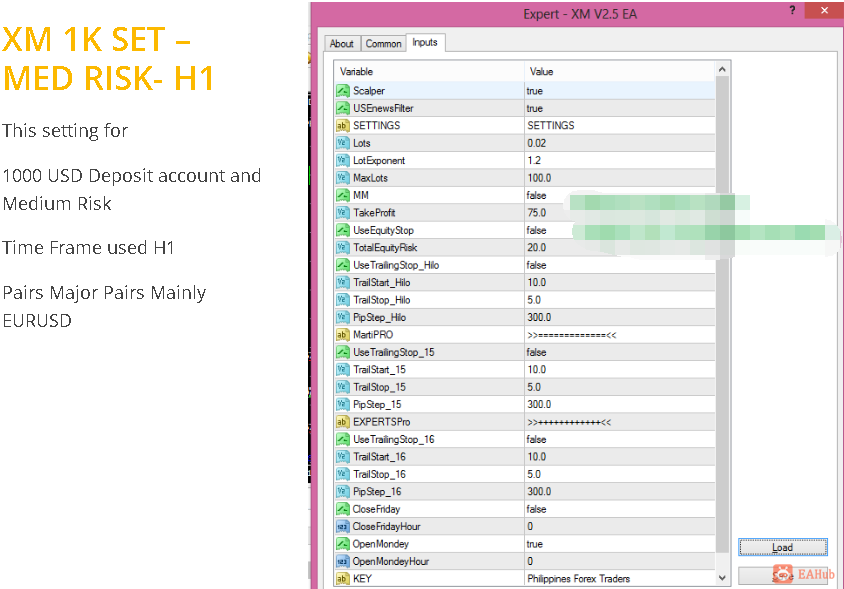Click the TakeProfit variable icon
The height and width of the screenshot is (589, 844).
[342, 213]
